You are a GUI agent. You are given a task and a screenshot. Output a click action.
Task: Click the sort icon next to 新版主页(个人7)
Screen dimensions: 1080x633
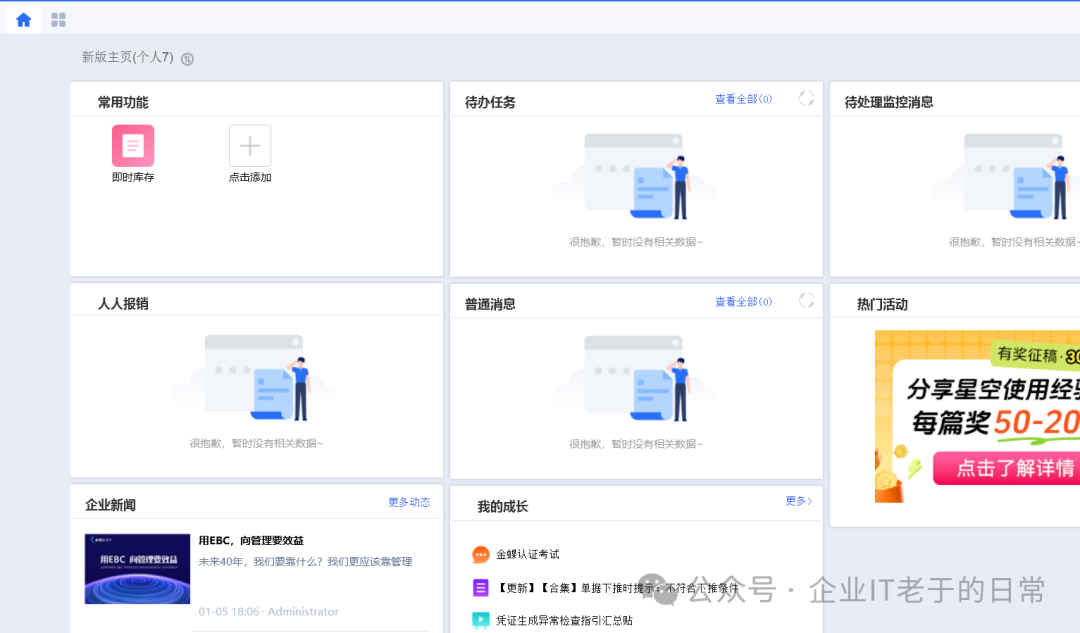[186, 58]
